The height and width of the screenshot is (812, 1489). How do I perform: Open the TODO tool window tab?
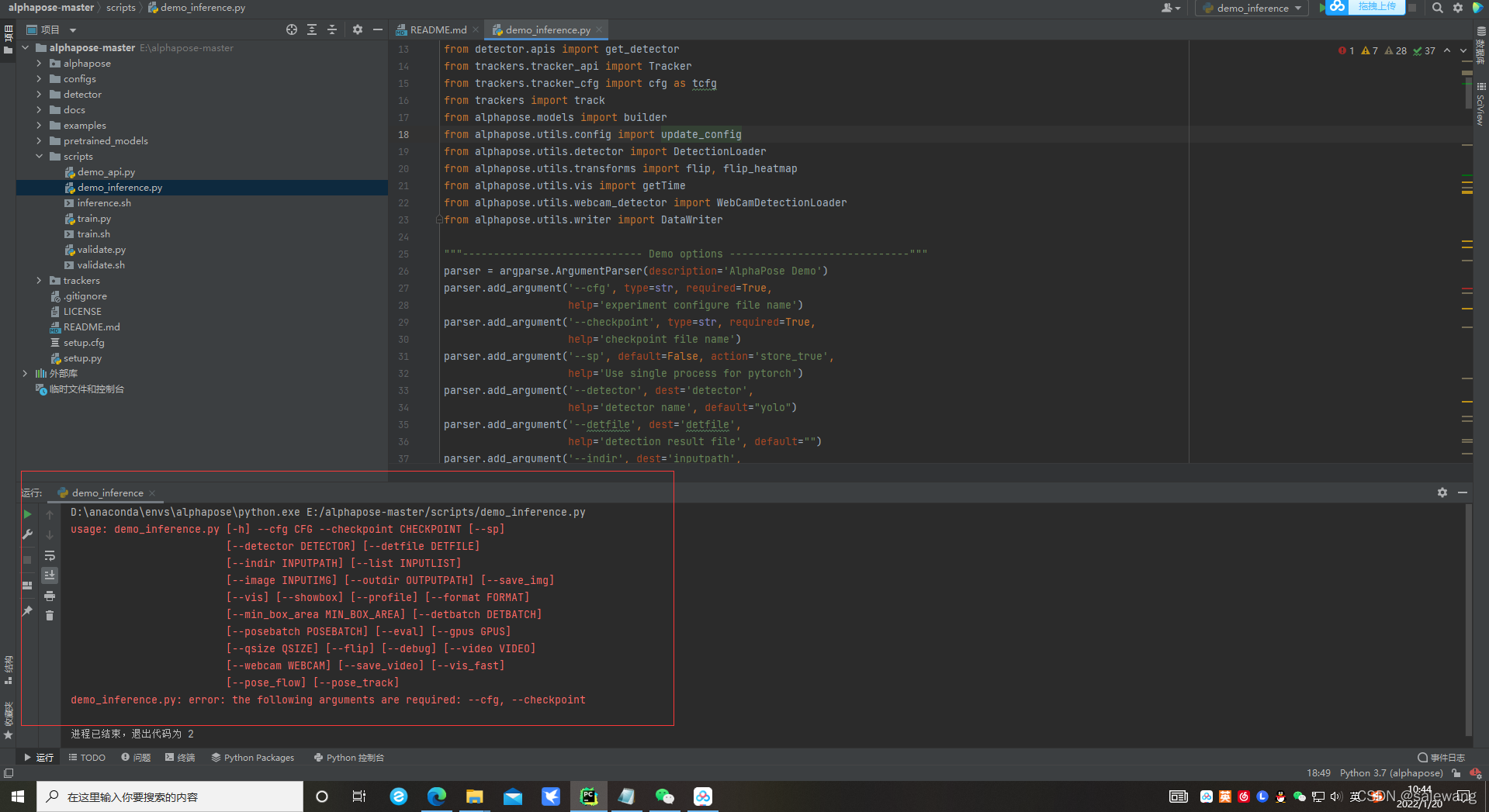tap(87, 758)
